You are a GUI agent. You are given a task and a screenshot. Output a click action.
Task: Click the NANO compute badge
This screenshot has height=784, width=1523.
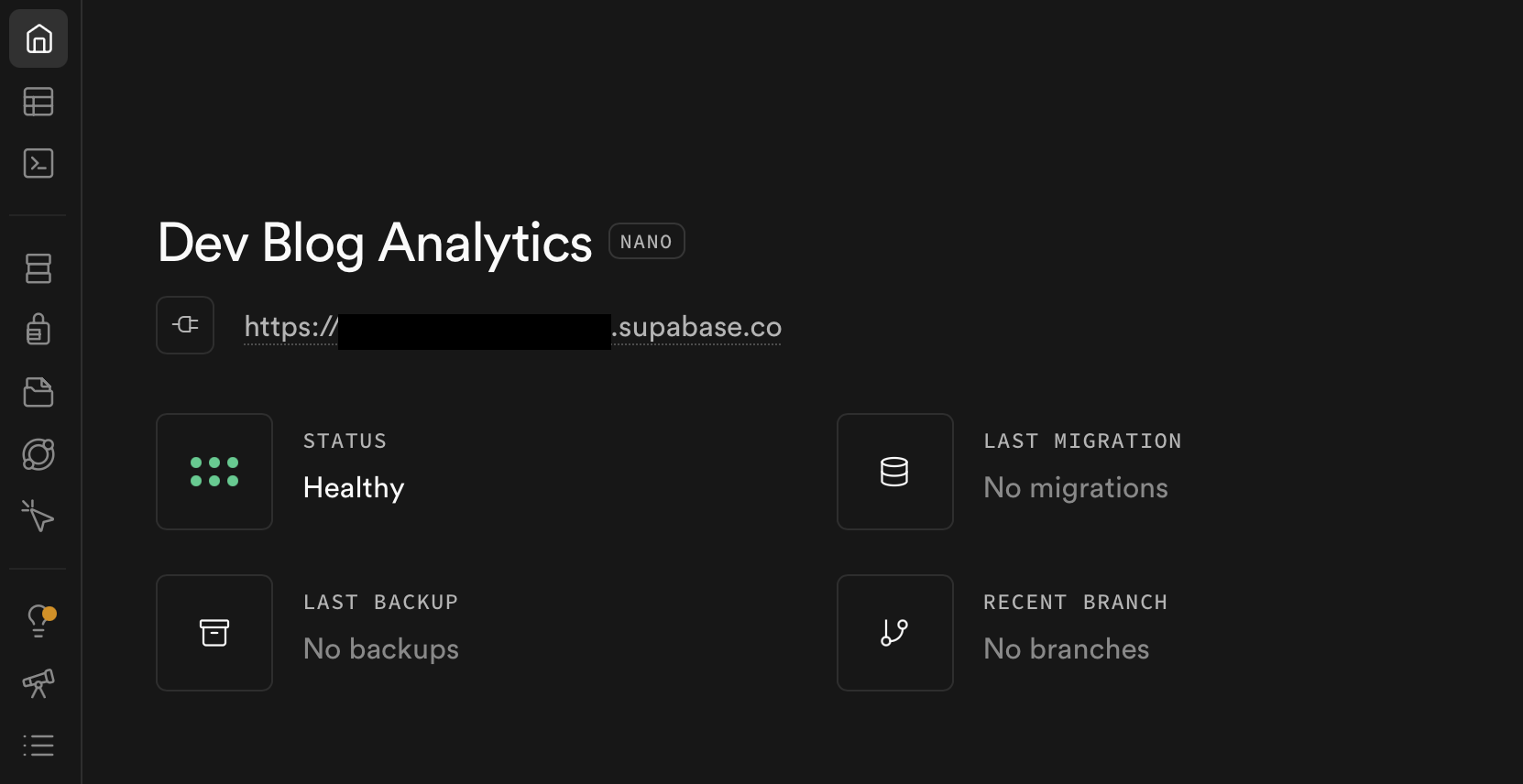click(x=646, y=242)
